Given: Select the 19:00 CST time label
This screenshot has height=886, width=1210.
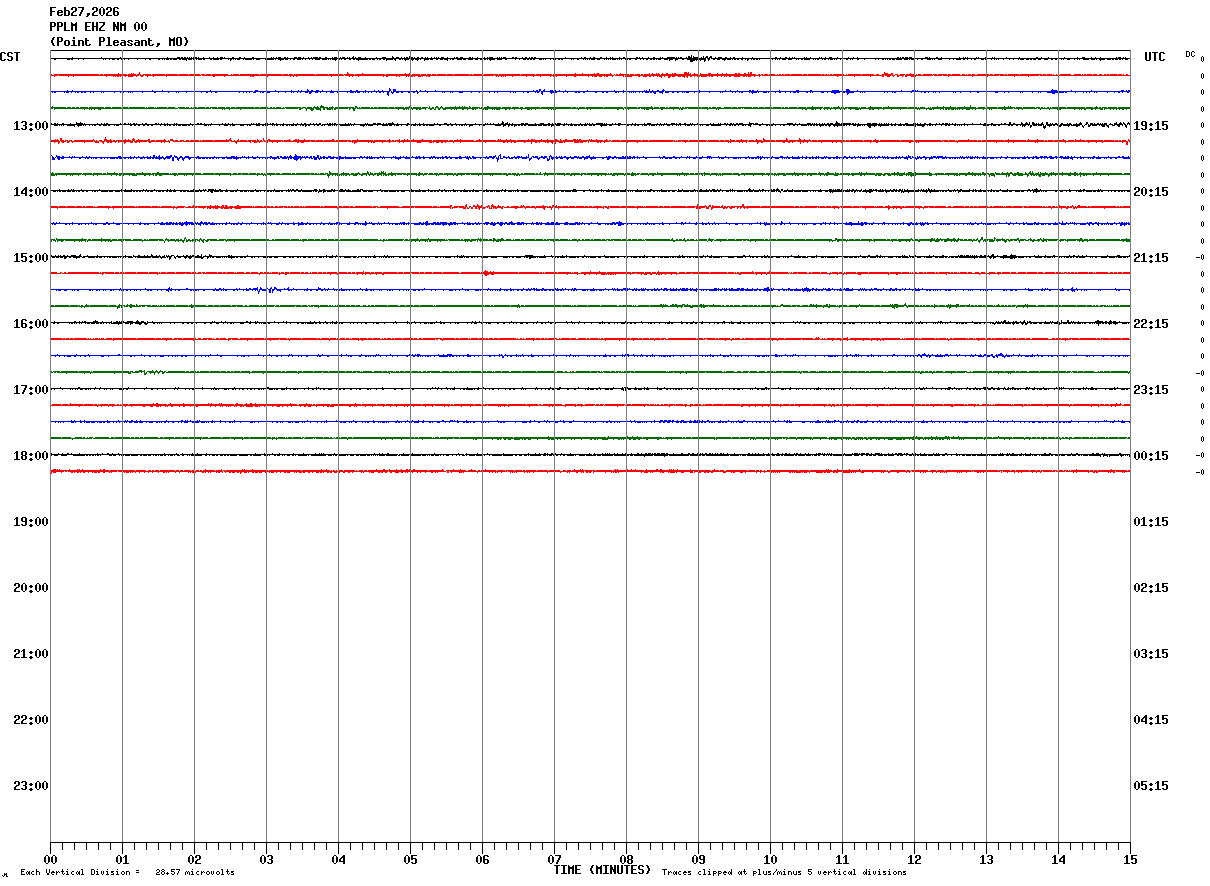Looking at the screenshot, I should [x=31, y=522].
